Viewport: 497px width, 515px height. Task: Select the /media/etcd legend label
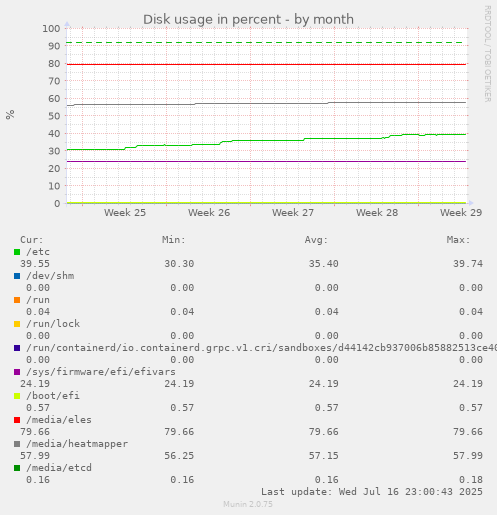[x=59, y=468]
